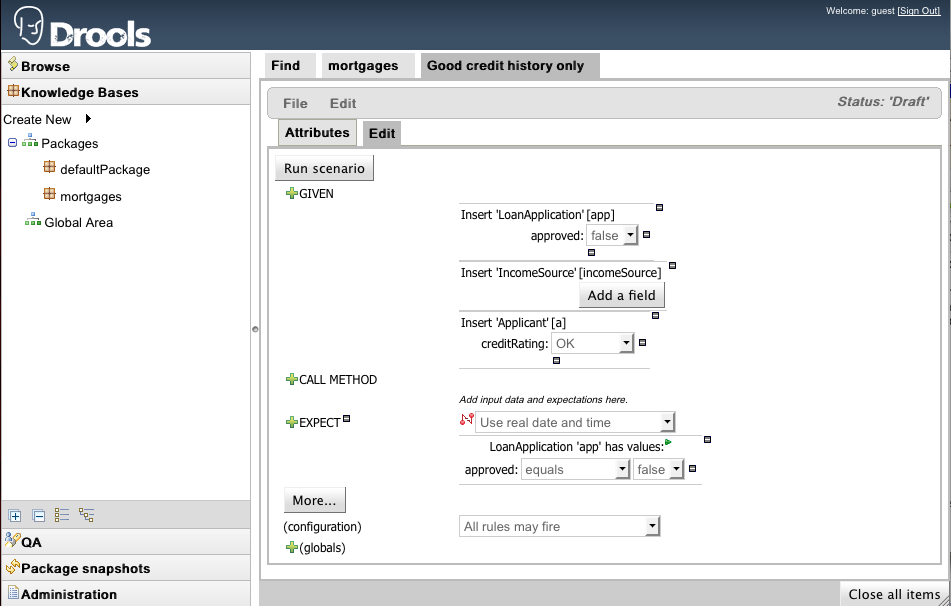Click the Insert 'LoanApplication' [app] text
Image resolution: width=951 pixels, height=606 pixels.
[537, 215]
